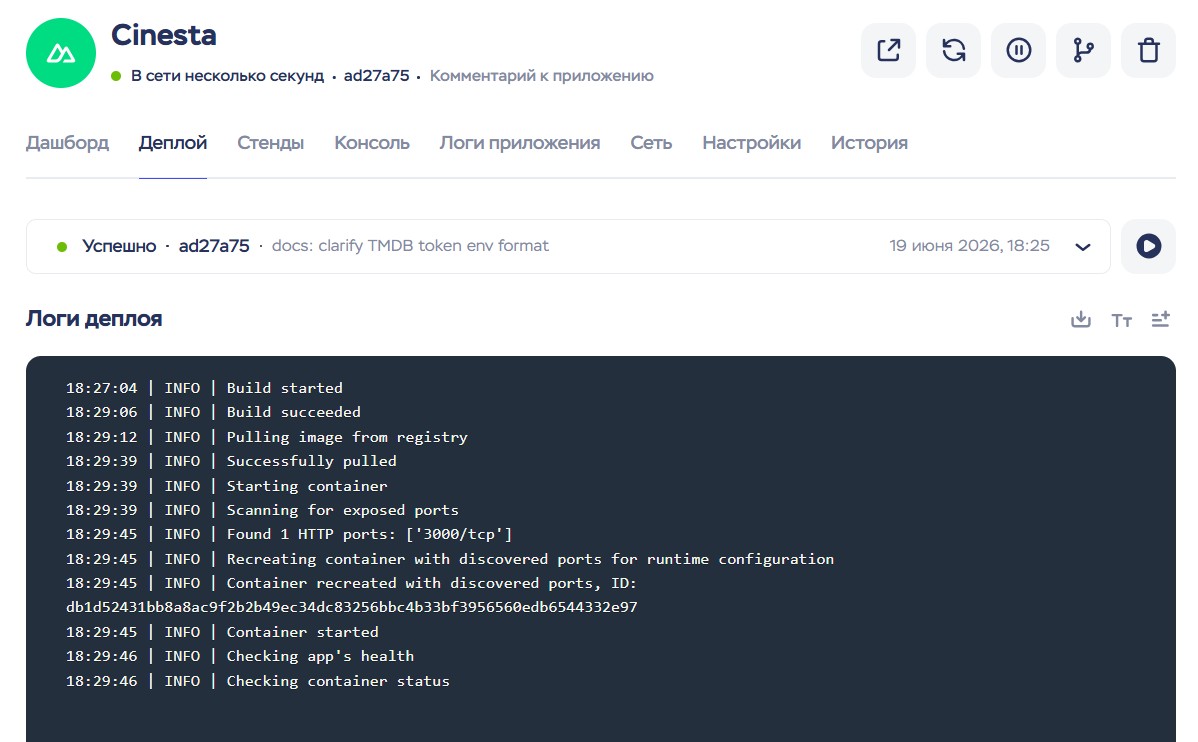Screen dimensions: 1198x742
Task: Click the Recreating container with discovered ports line
Action: tap(450, 559)
